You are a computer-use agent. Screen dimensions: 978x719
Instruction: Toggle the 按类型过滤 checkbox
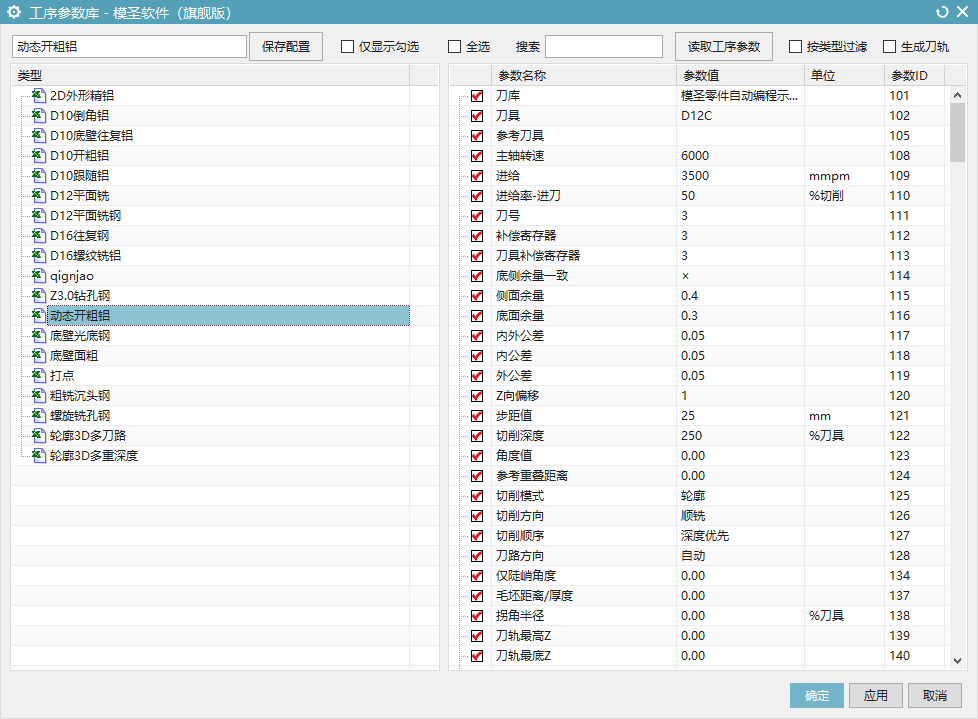(x=795, y=47)
